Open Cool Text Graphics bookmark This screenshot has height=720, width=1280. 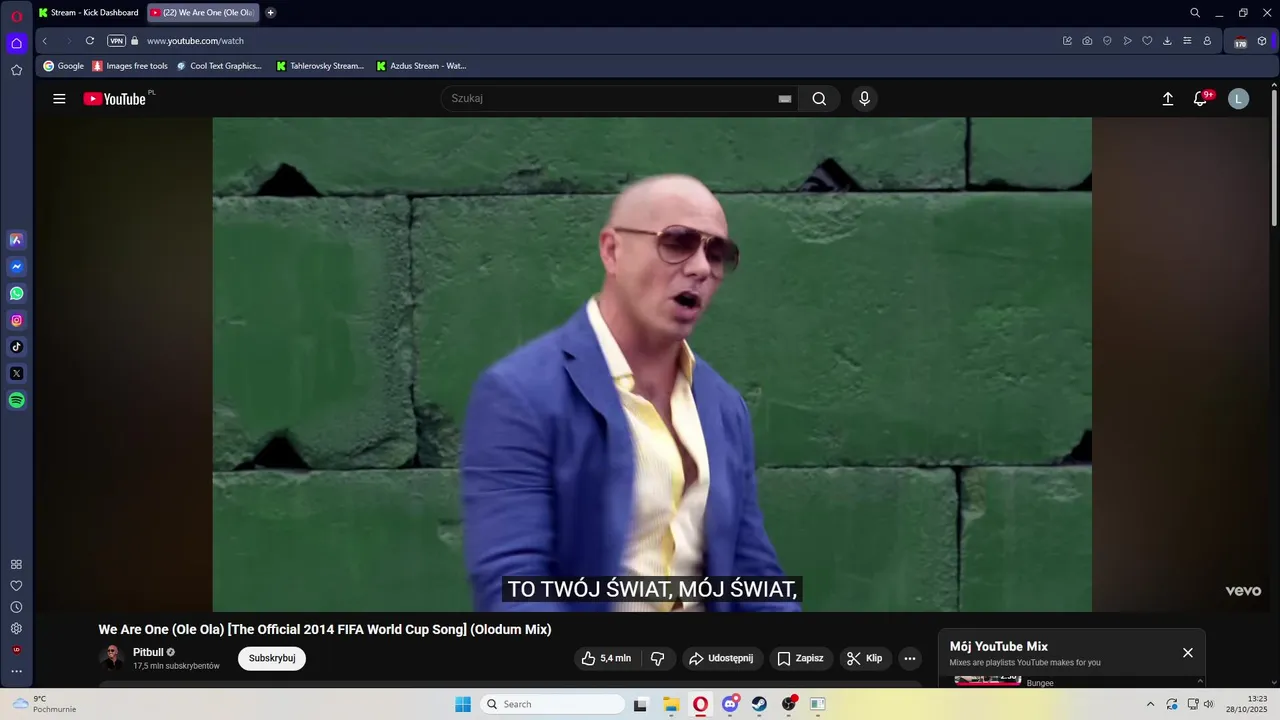[x=219, y=66]
